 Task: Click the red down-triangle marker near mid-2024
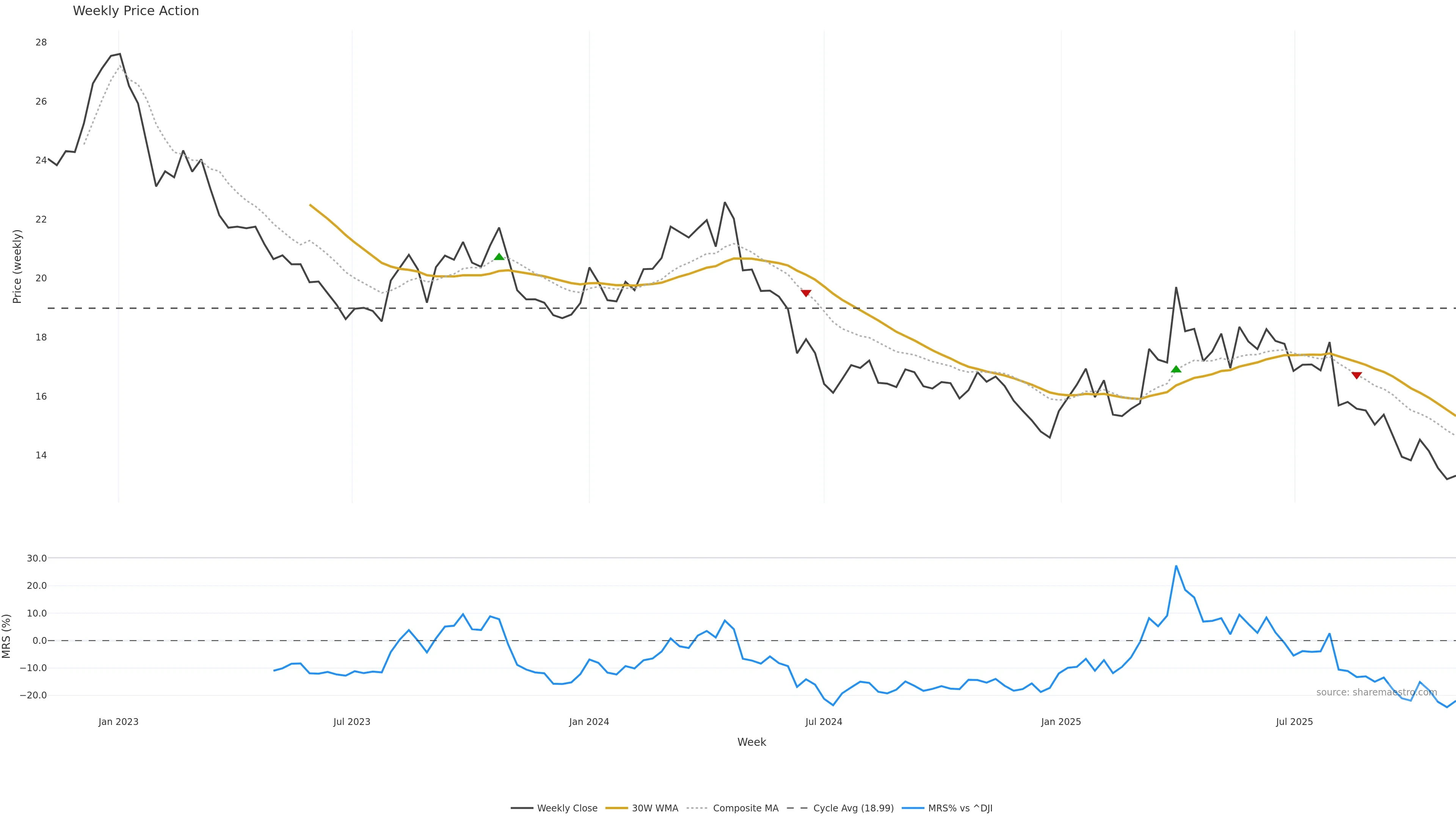click(x=806, y=293)
